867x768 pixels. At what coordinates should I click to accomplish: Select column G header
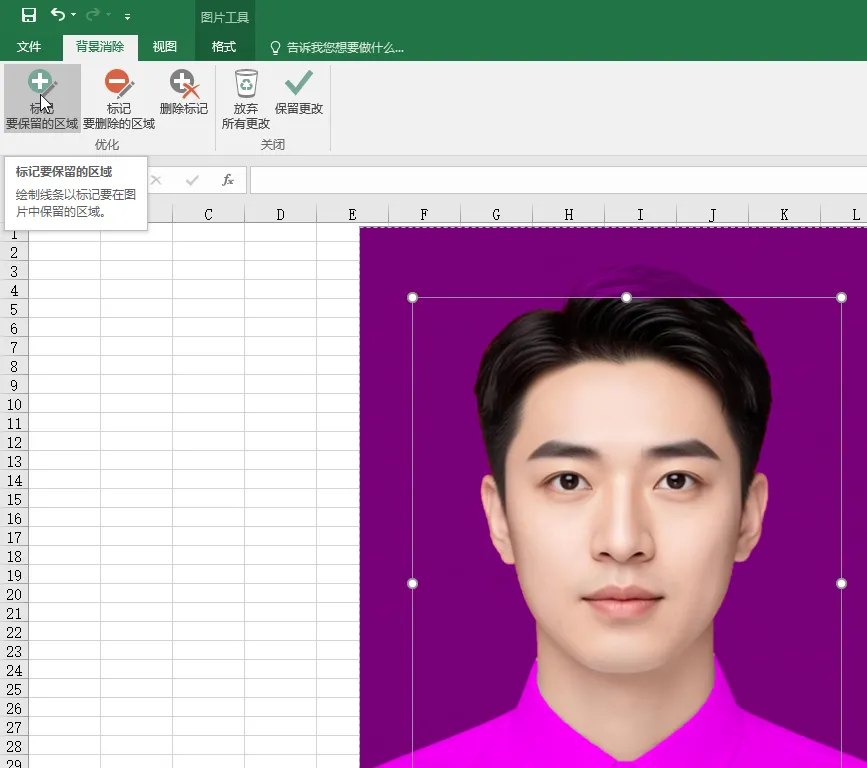(496, 215)
